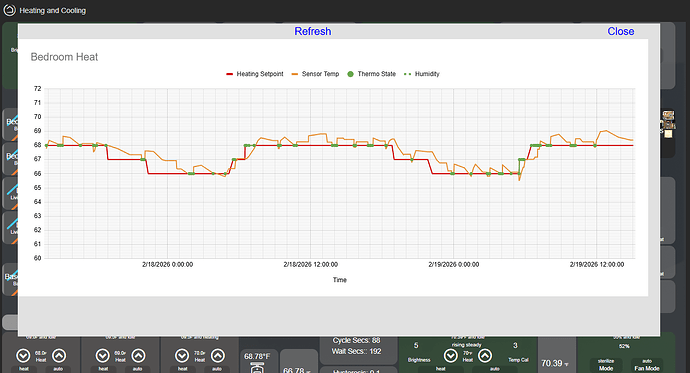Click the Cycle Secs: 88 value
The image size is (690, 373).
[356, 340]
